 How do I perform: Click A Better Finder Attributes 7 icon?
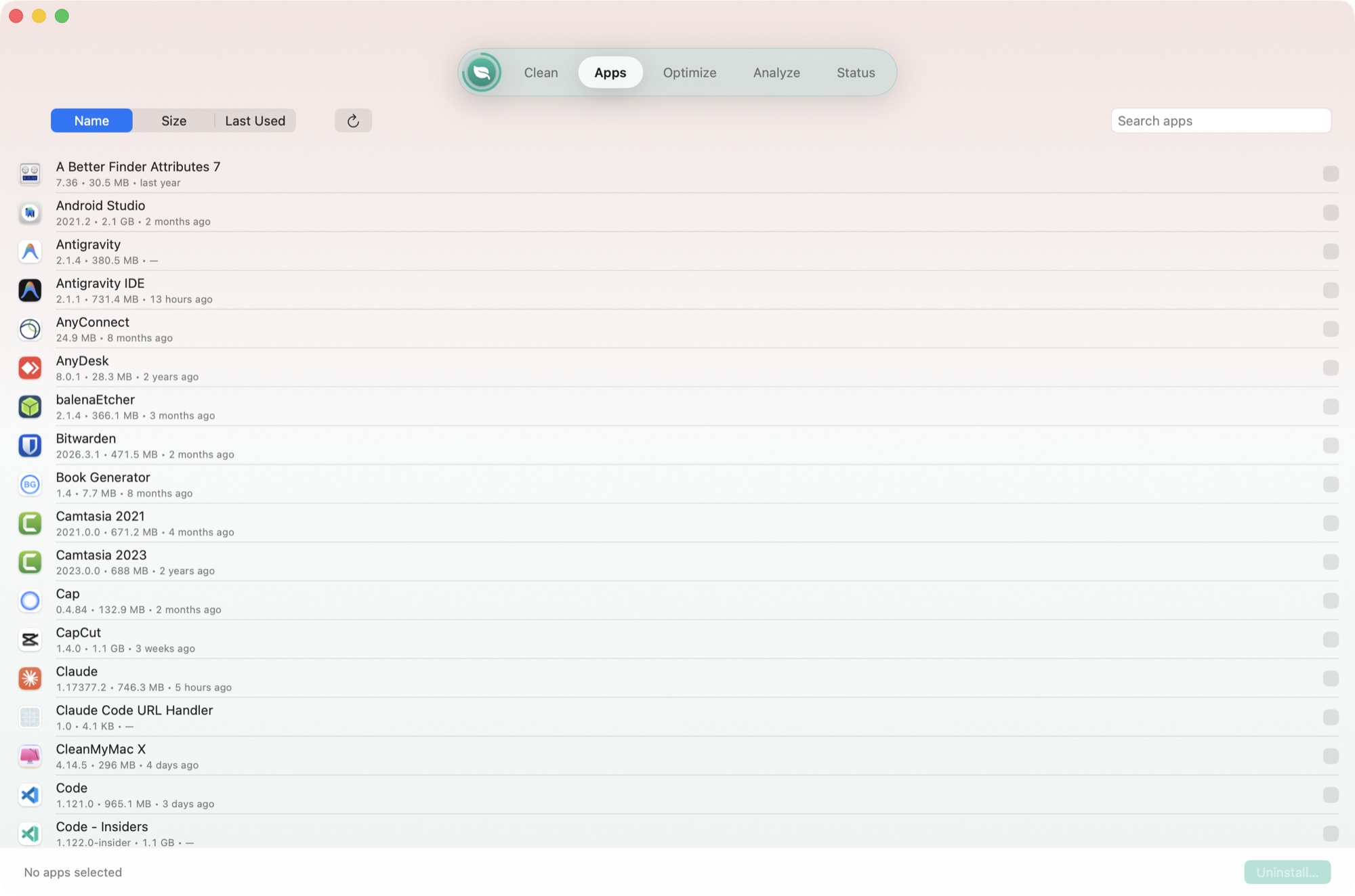30,173
